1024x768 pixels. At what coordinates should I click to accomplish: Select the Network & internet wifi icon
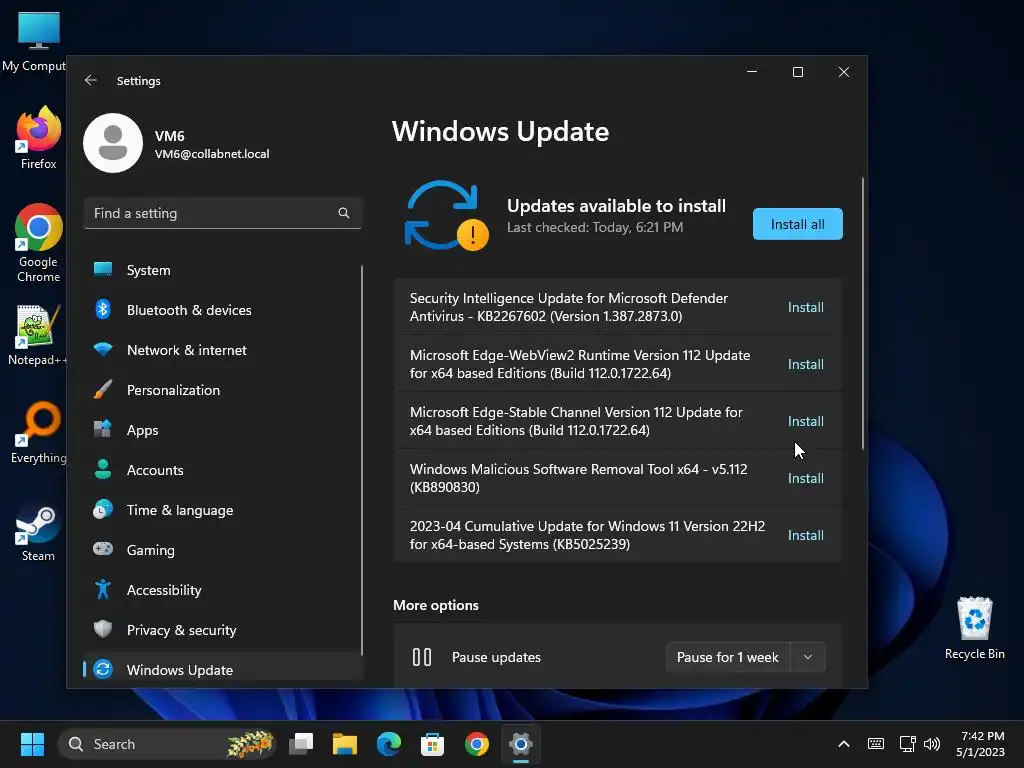[103, 349]
